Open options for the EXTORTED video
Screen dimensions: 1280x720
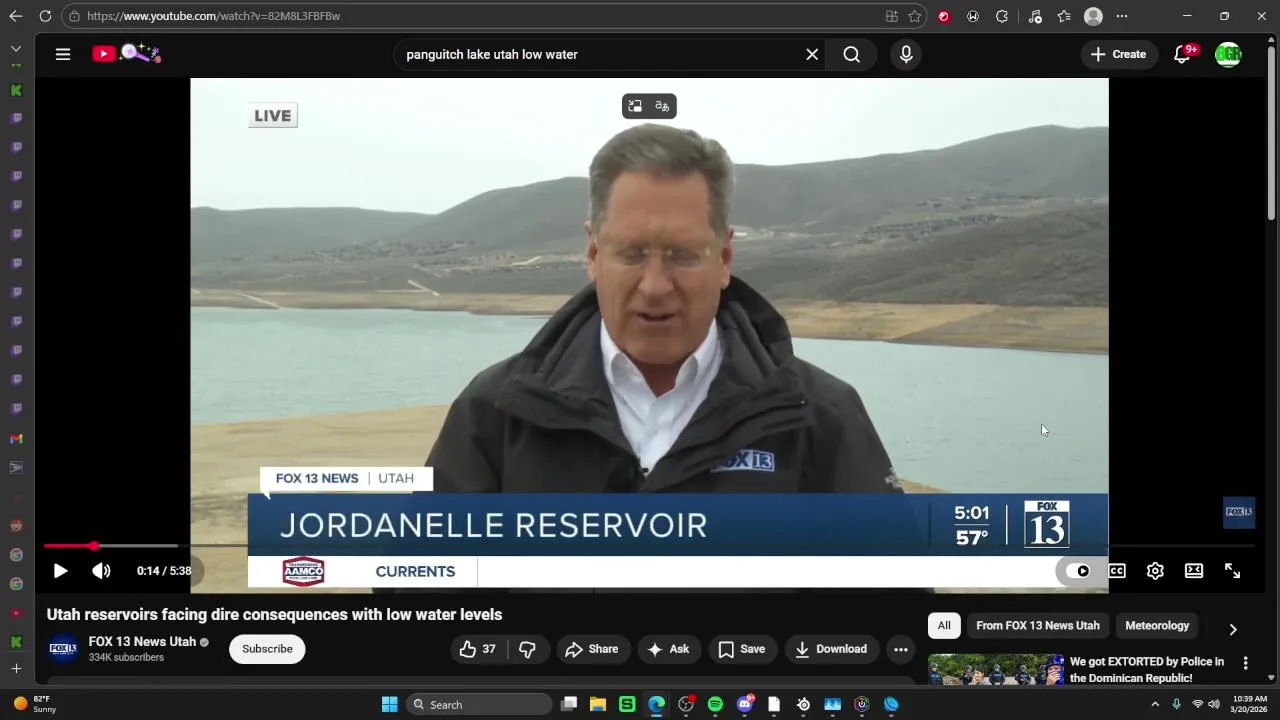pyautogui.click(x=1245, y=663)
